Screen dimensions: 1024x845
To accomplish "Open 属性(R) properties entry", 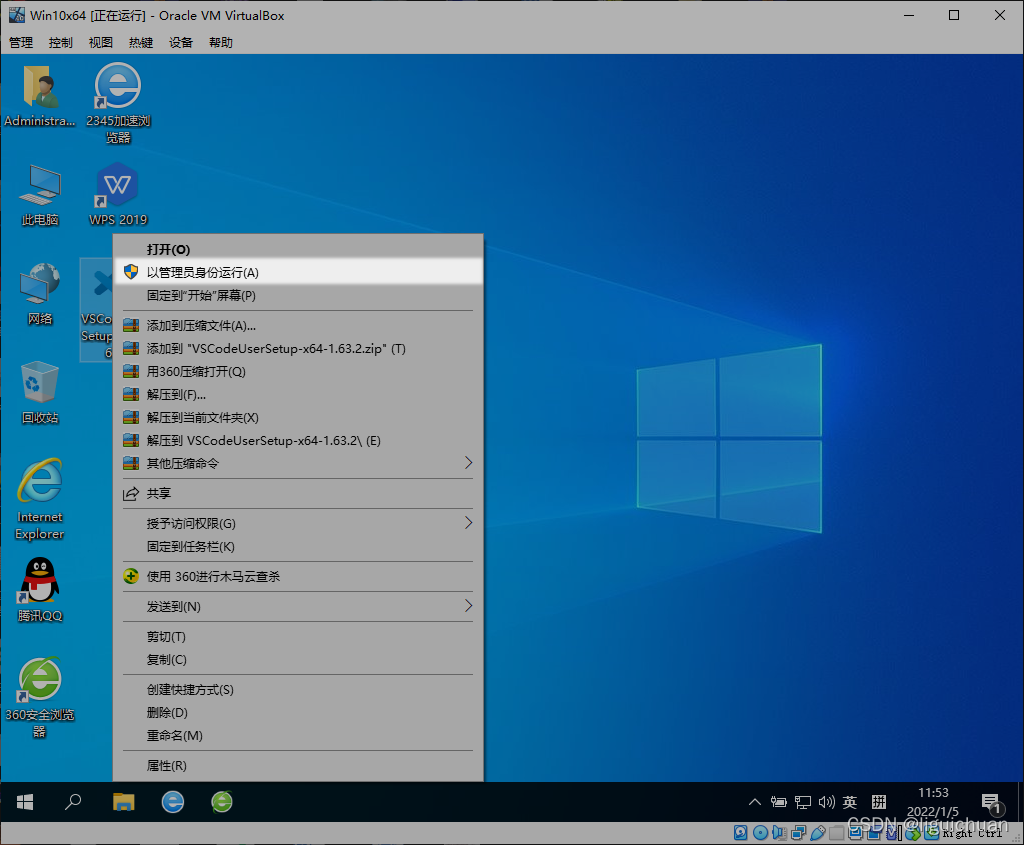I will coord(298,765).
